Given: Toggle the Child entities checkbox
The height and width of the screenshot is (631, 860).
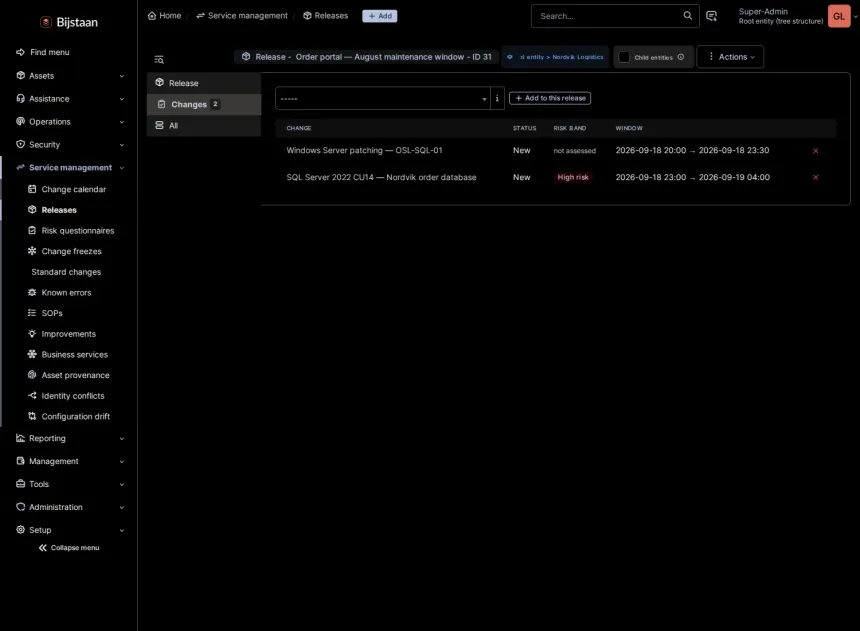Looking at the screenshot, I should coord(624,57).
